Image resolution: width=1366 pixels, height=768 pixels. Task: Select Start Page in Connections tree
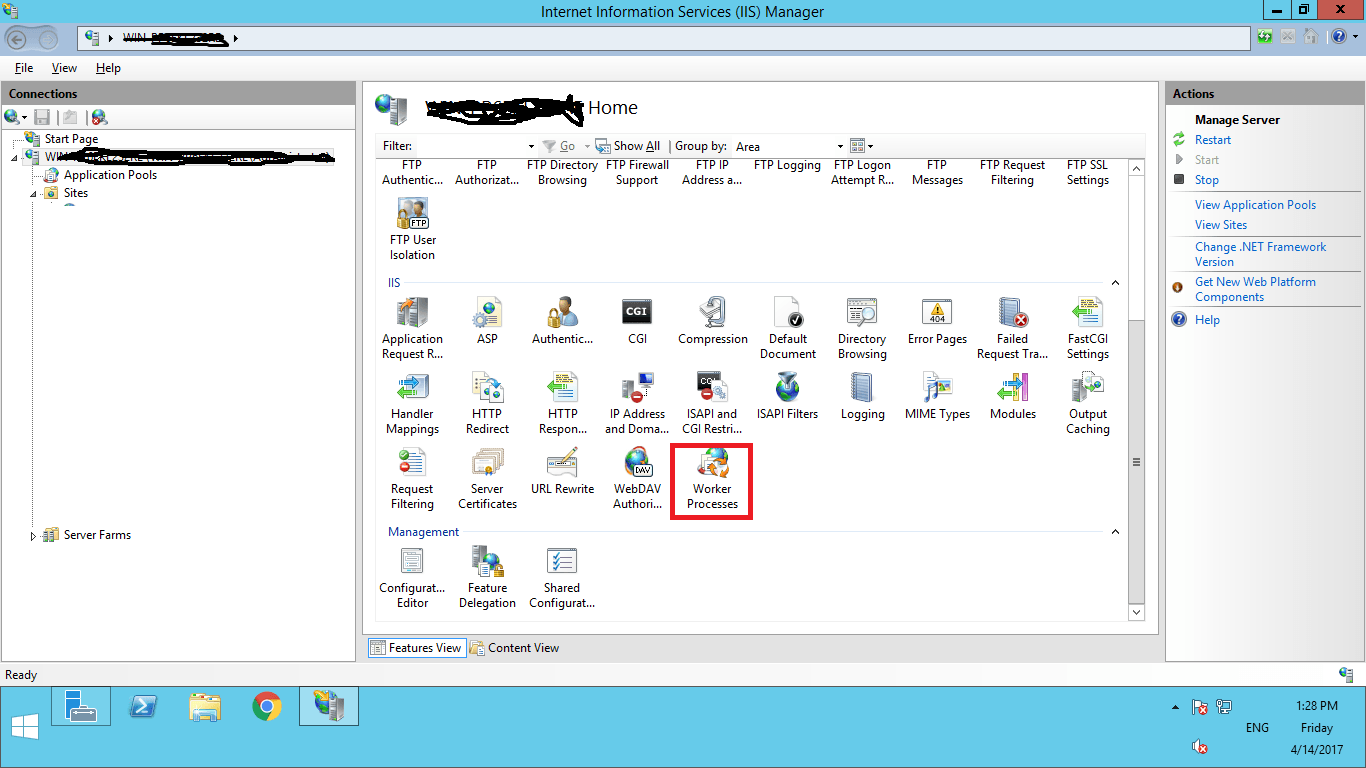pyautogui.click(x=71, y=139)
